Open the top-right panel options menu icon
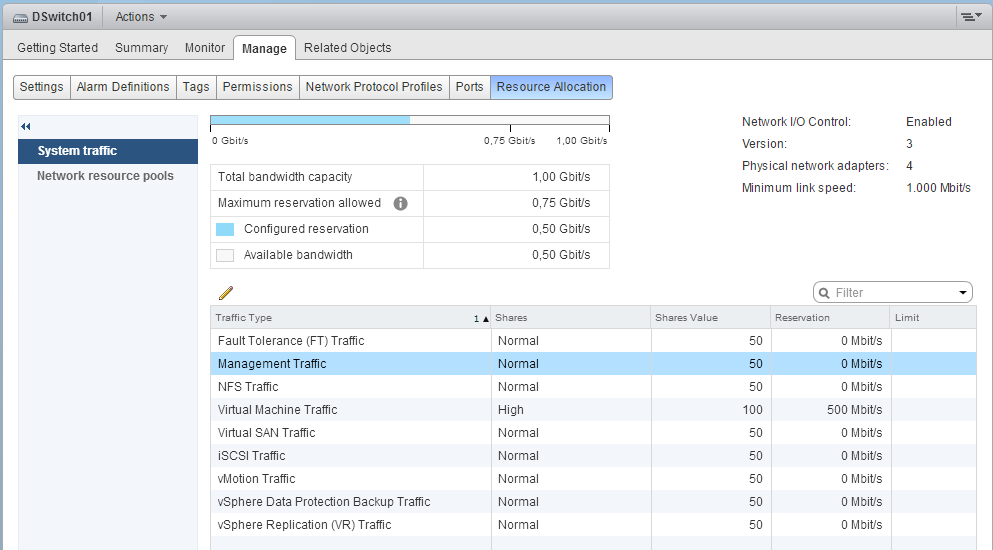The image size is (993, 550). click(968, 17)
